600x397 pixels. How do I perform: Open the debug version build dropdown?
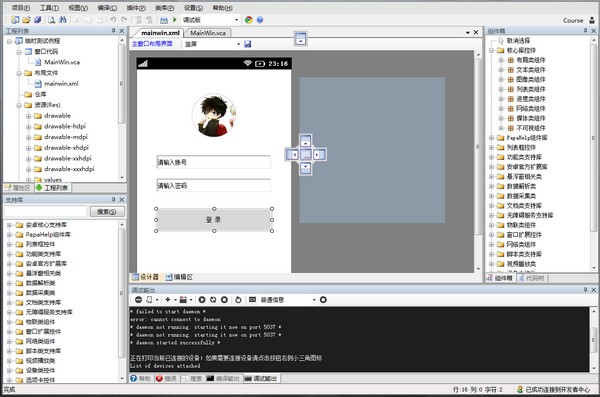click(x=236, y=20)
